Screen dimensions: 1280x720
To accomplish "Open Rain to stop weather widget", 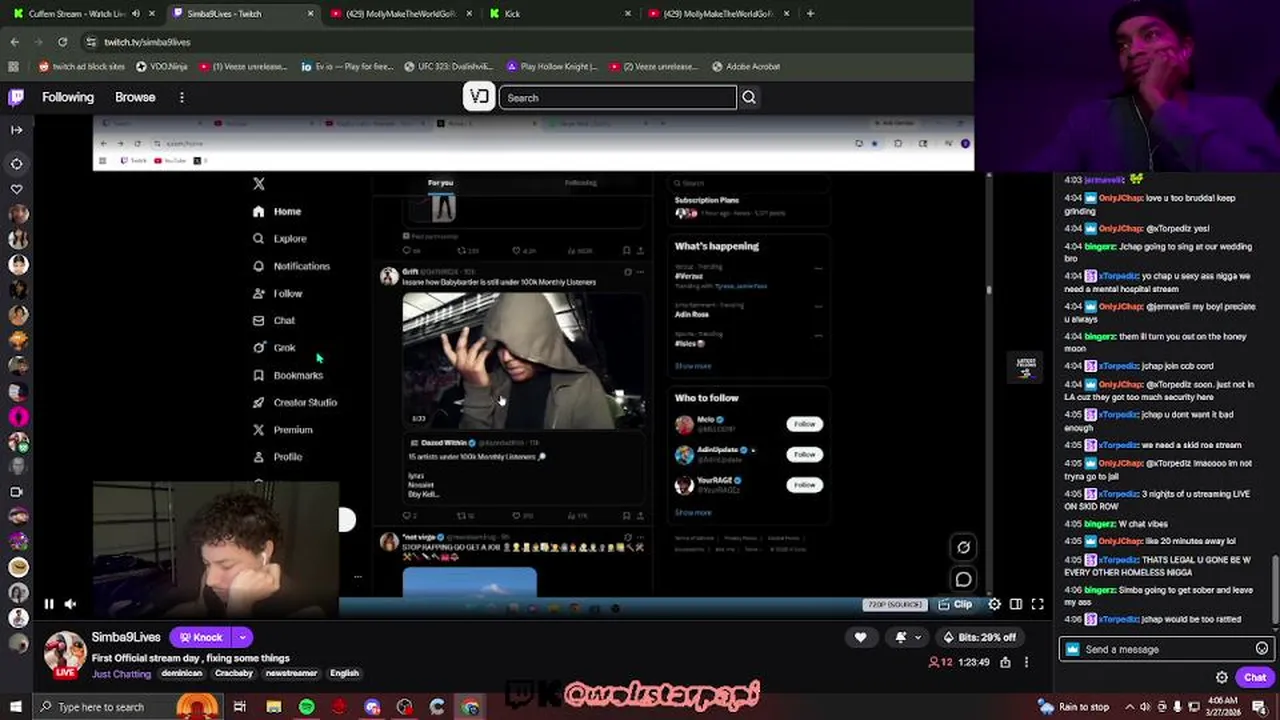I will pos(1074,707).
